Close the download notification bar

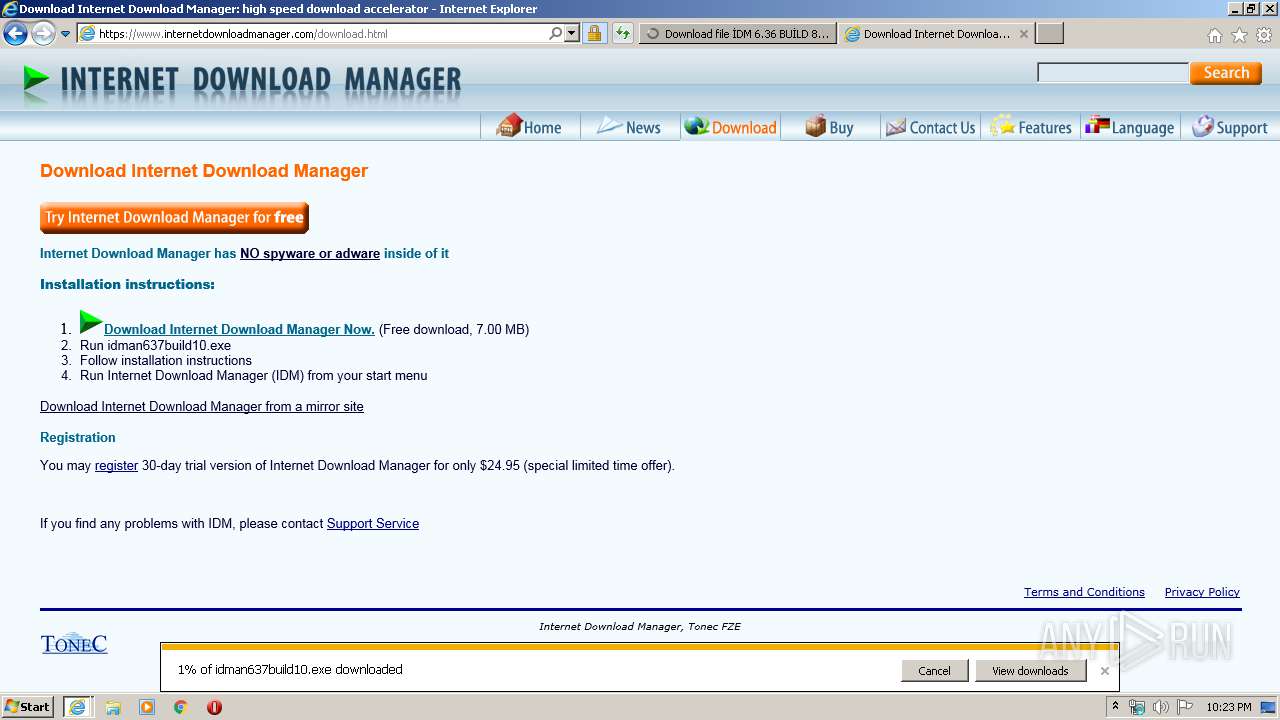pyautogui.click(x=1104, y=671)
